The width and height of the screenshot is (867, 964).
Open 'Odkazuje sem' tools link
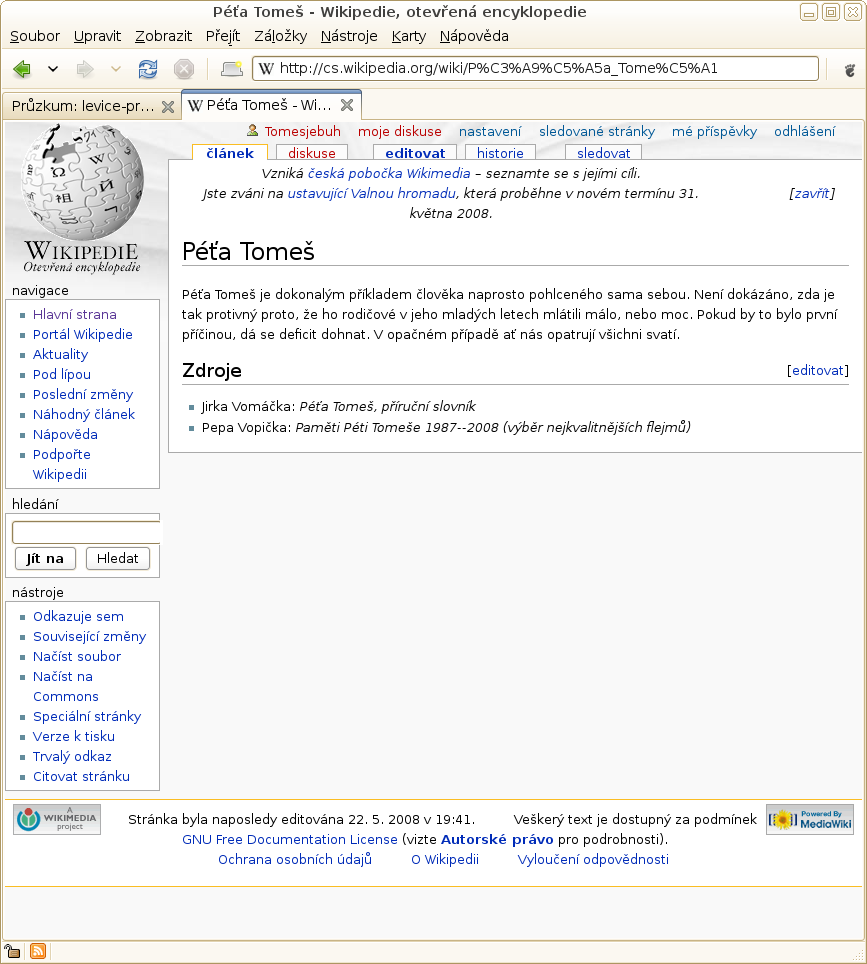point(78,616)
